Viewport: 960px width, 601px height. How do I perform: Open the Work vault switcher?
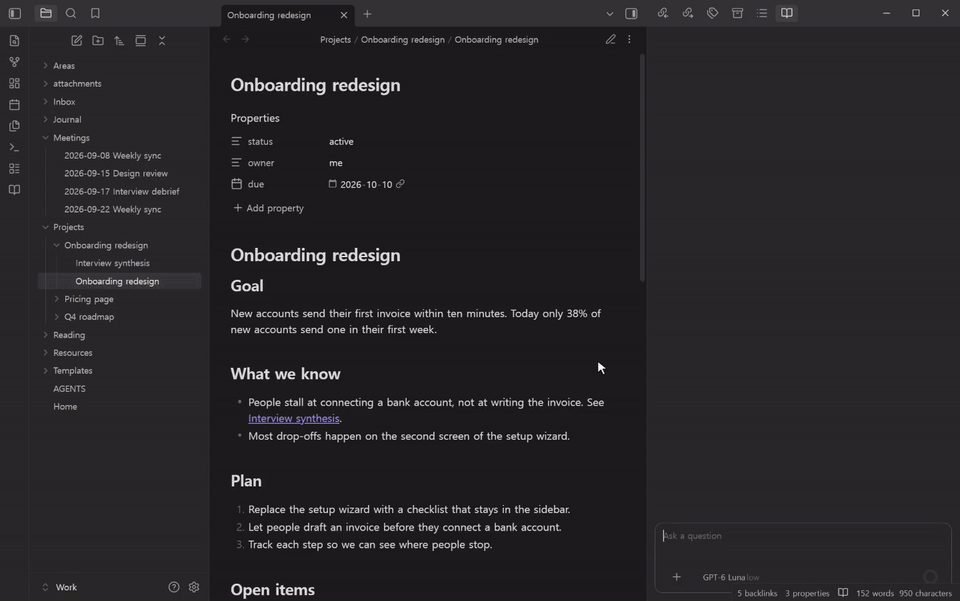pos(60,587)
